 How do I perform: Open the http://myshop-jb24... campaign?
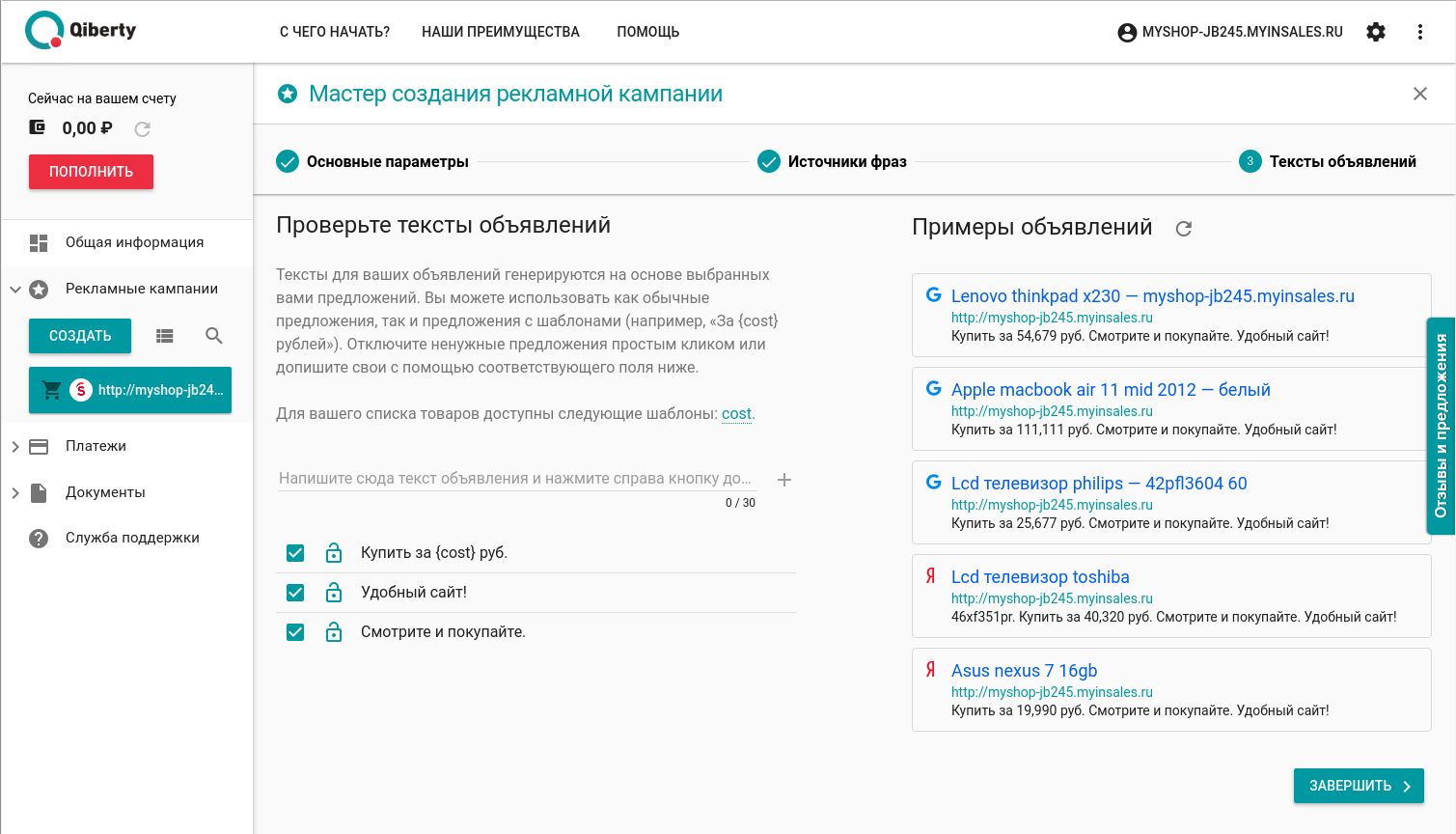pos(130,390)
